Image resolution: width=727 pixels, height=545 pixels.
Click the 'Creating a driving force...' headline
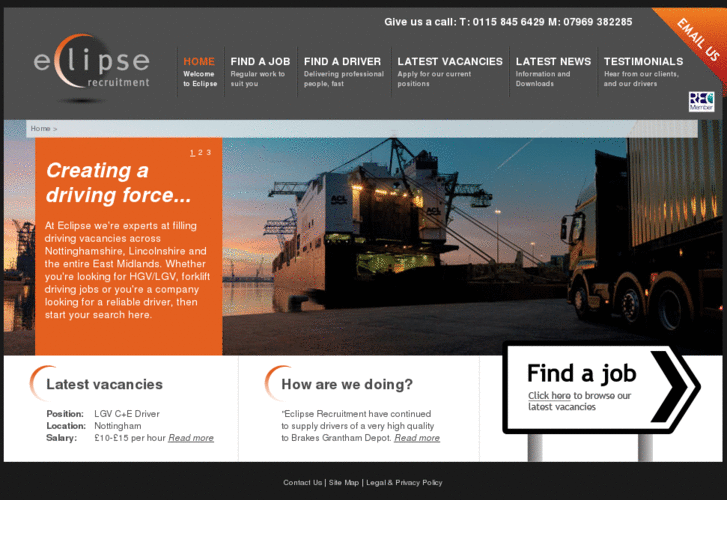(x=118, y=183)
